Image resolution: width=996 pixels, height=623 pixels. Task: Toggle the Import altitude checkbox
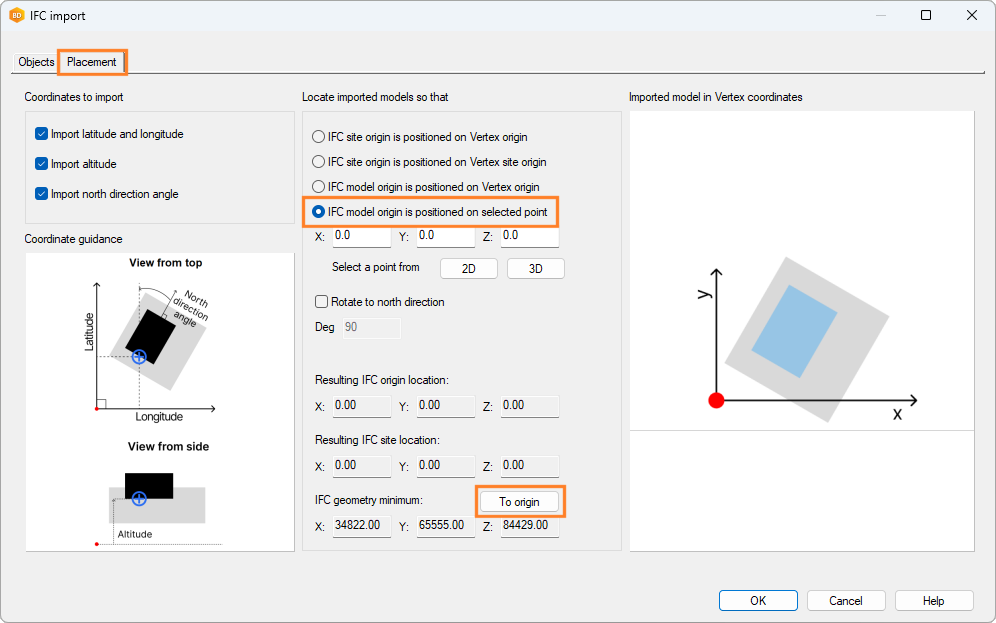click(x=42, y=164)
